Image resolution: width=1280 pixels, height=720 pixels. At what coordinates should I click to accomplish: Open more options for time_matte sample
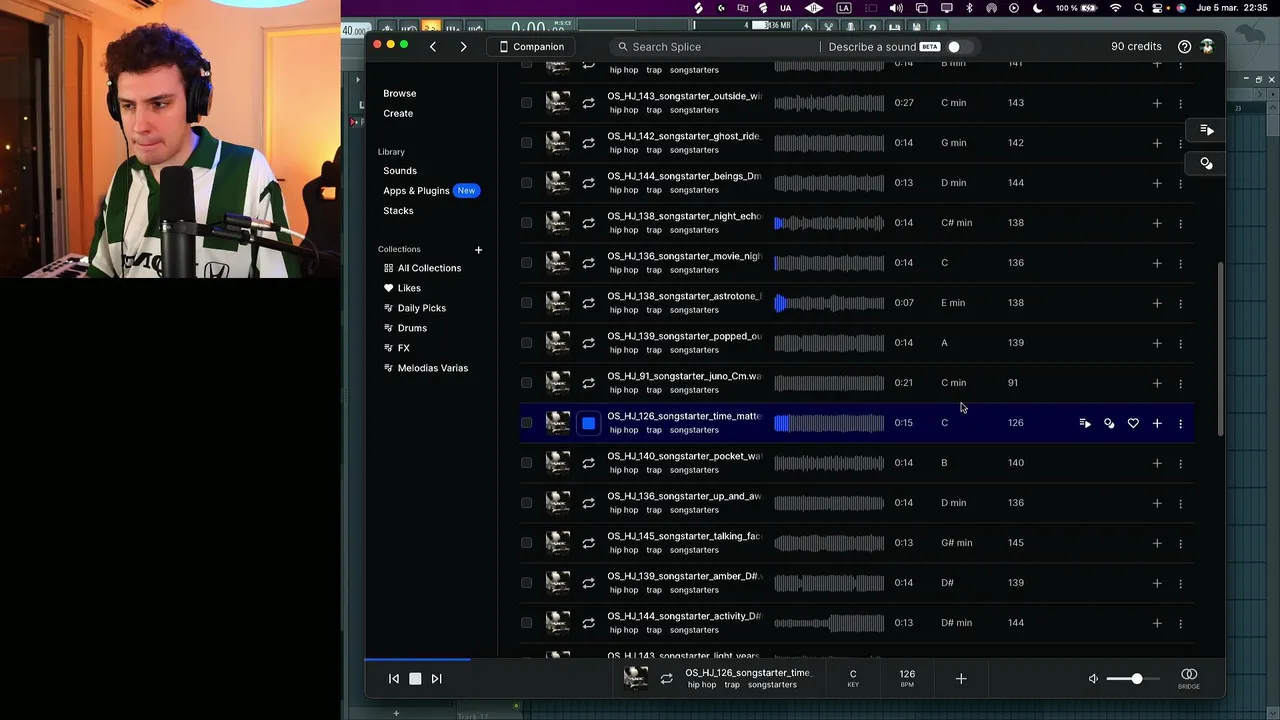[x=1180, y=423]
